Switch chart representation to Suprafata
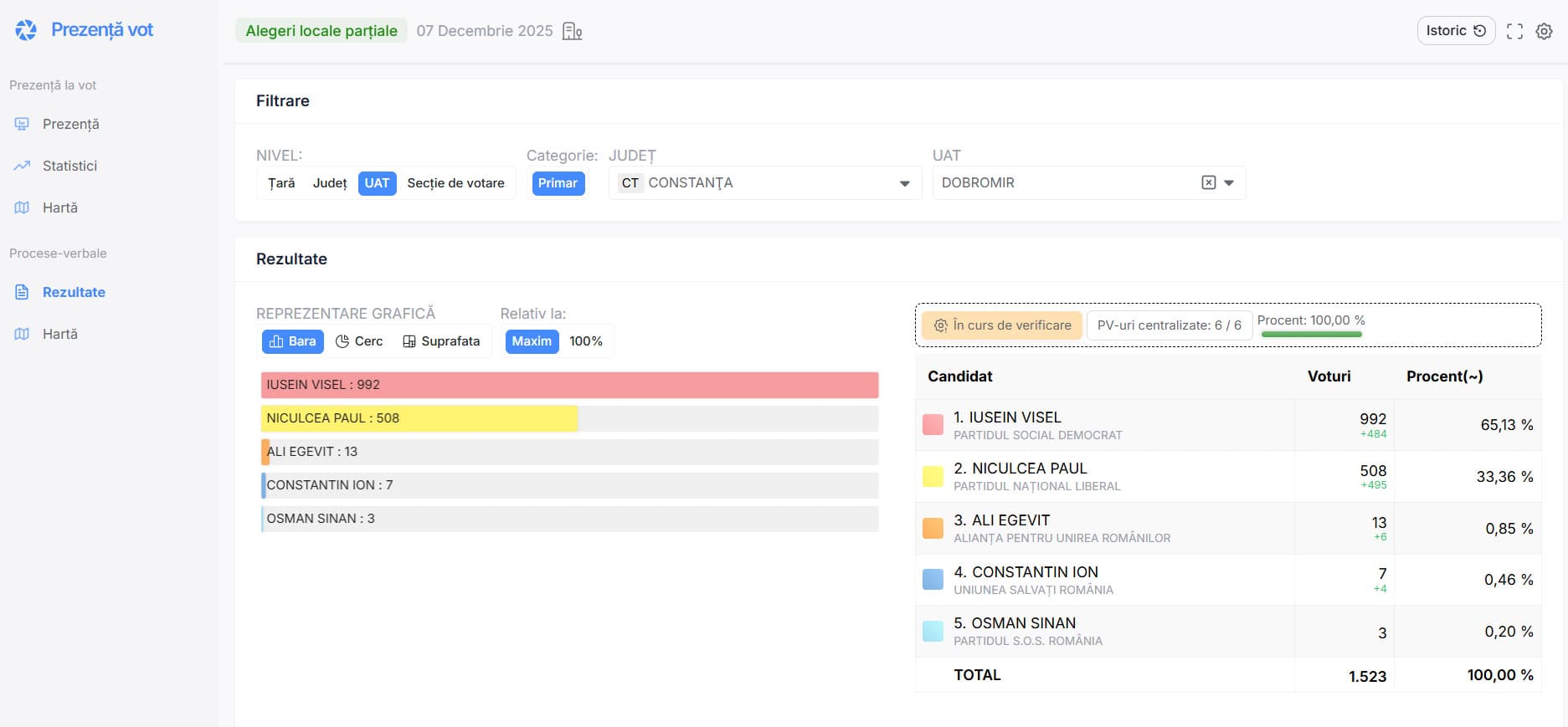 (x=441, y=341)
